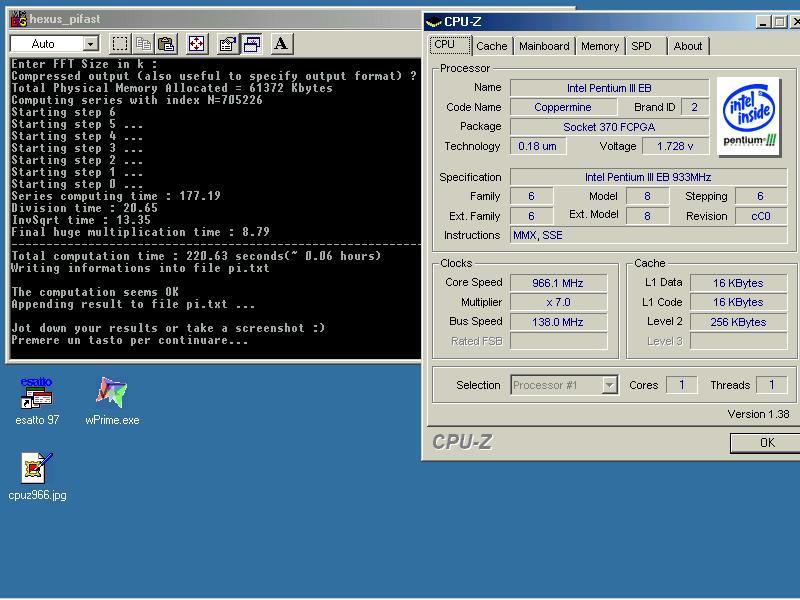Switch to the CPU tab
The width and height of the screenshot is (800, 600).
coord(449,45)
